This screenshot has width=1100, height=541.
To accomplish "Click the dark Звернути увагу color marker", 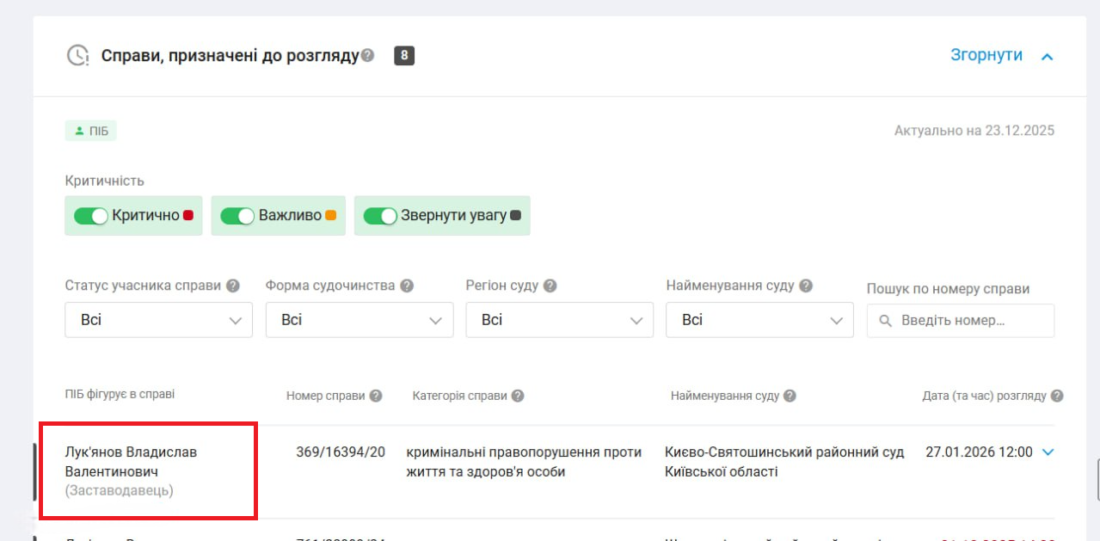I will 516,215.
